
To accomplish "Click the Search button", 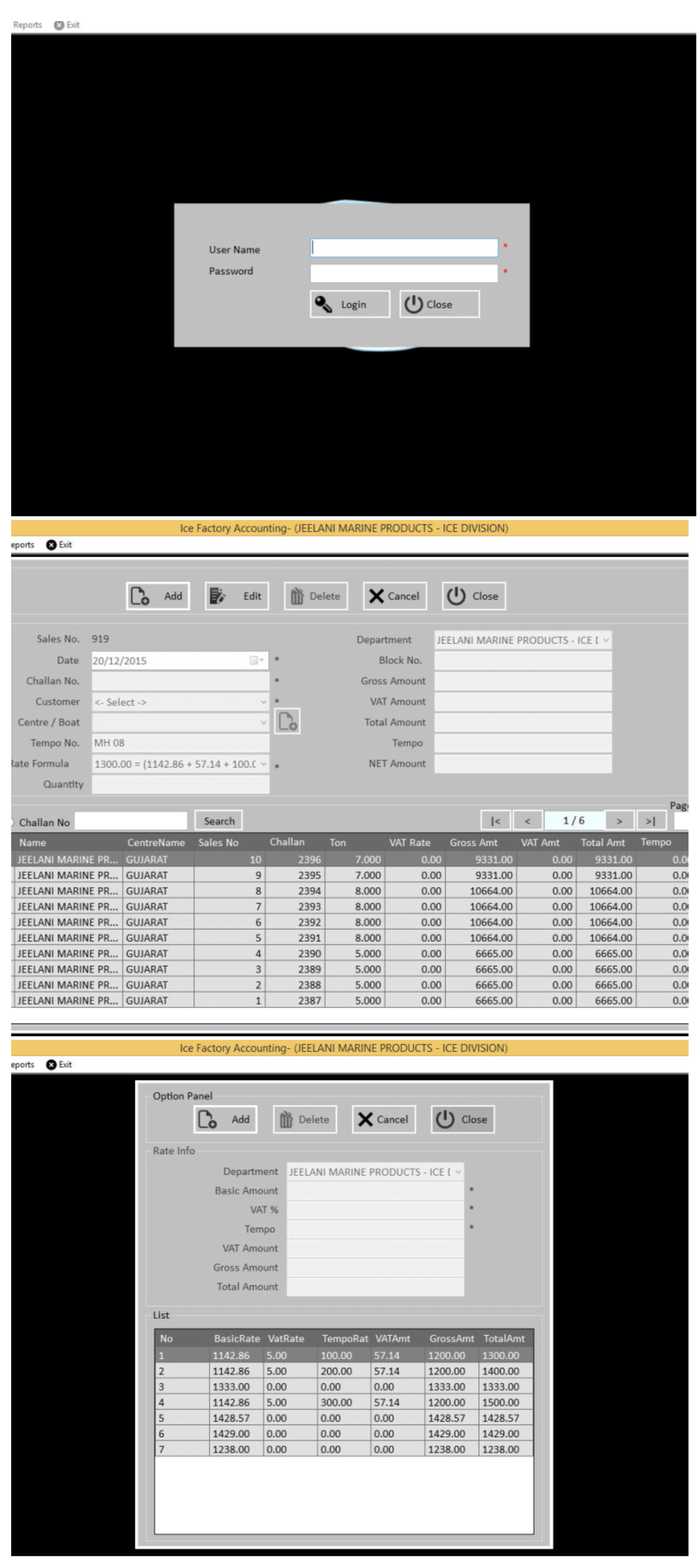I will [x=219, y=821].
